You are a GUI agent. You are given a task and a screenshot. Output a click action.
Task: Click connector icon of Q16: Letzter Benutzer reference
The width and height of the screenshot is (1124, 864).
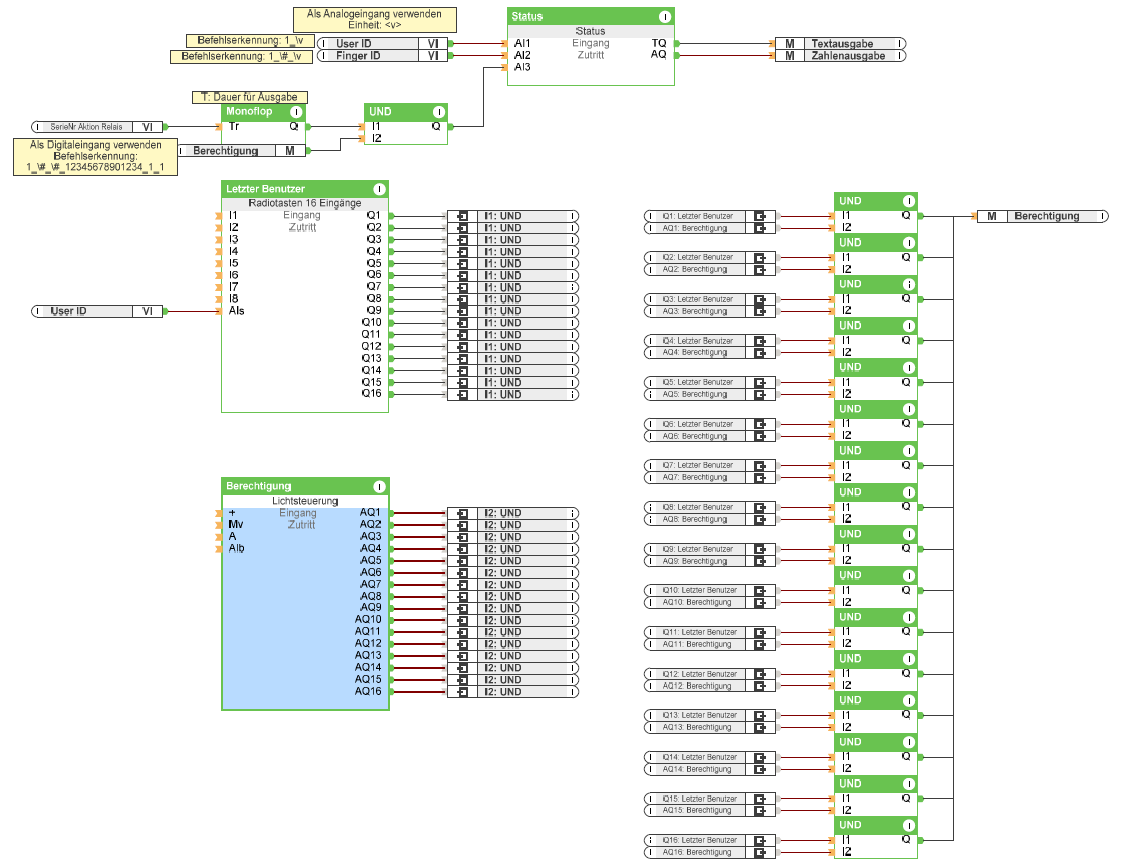[761, 840]
